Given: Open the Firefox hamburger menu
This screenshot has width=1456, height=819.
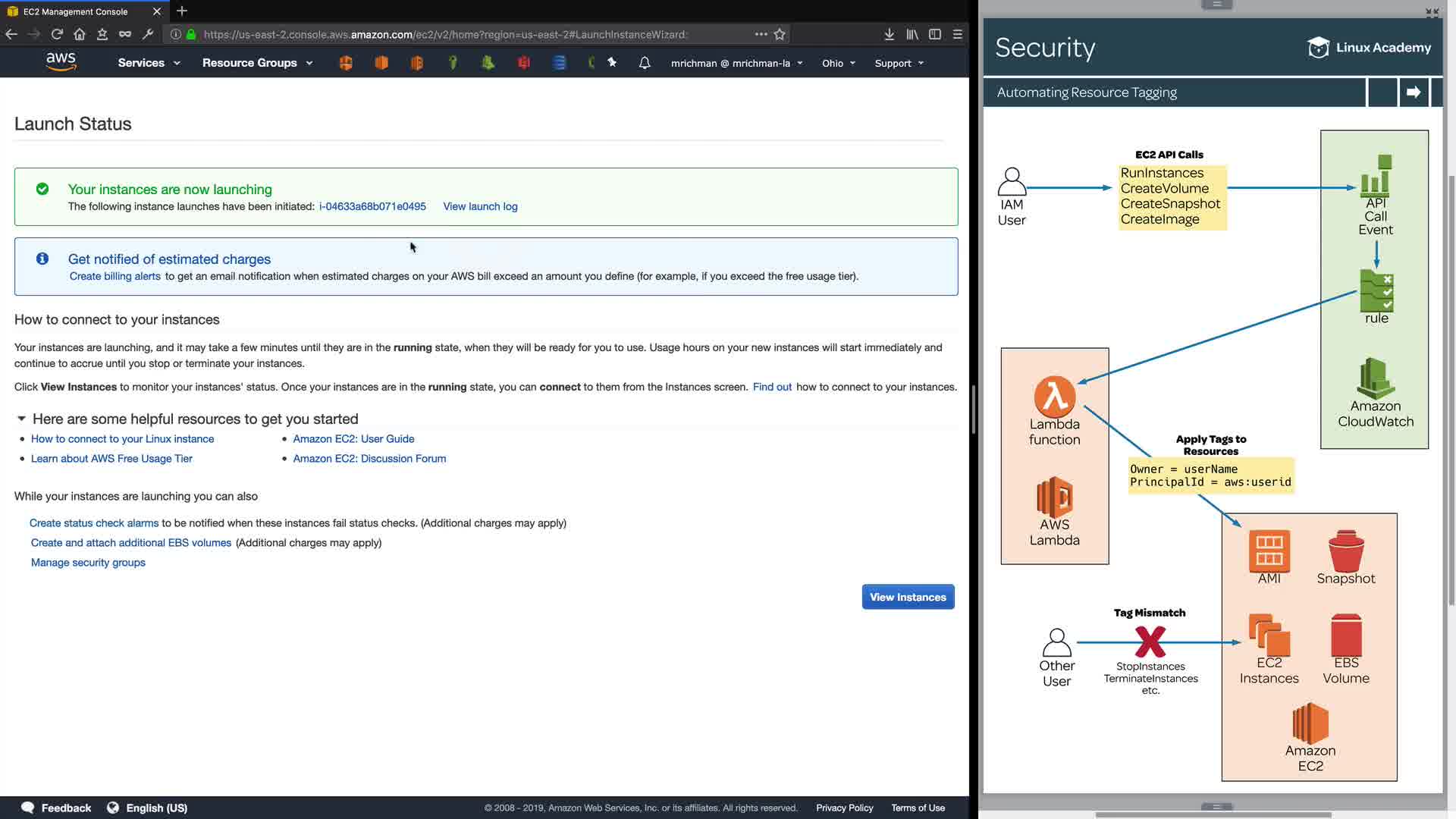Looking at the screenshot, I should [958, 34].
